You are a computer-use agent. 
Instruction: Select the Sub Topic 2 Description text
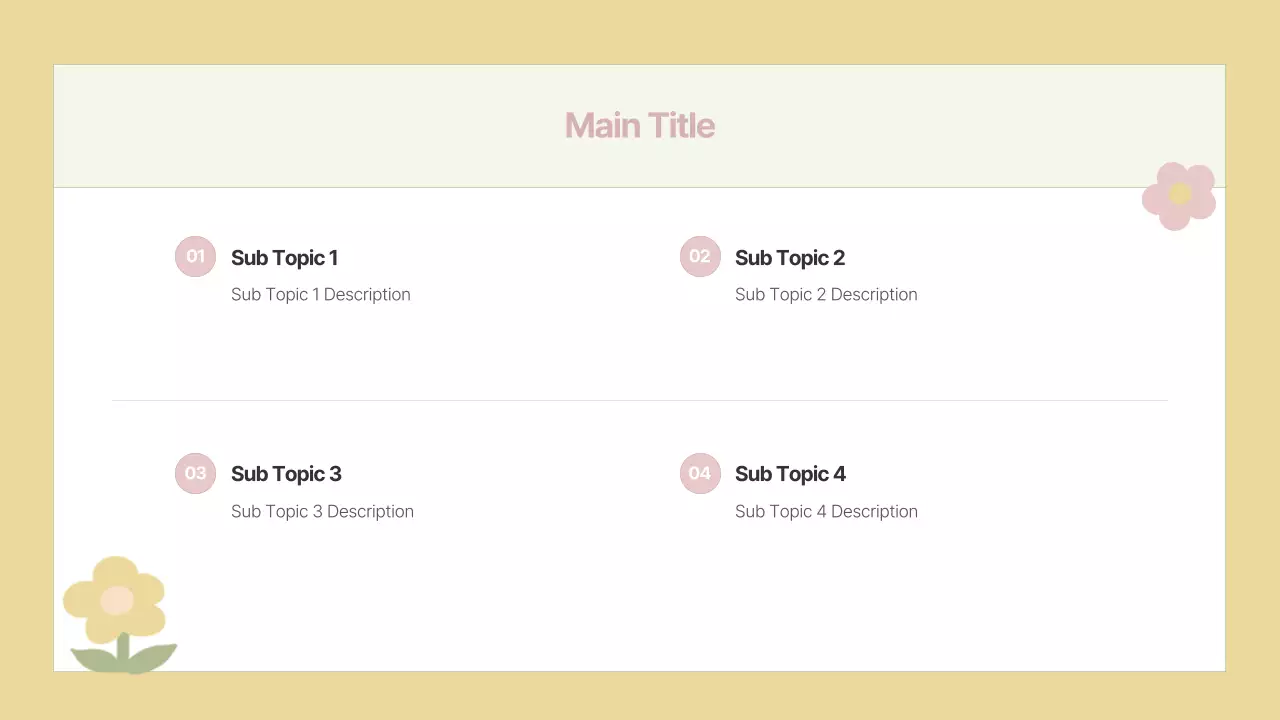[x=826, y=294]
